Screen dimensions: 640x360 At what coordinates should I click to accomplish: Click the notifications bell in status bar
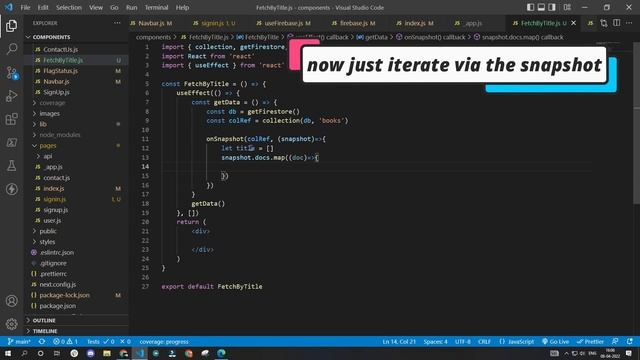pos(630,342)
